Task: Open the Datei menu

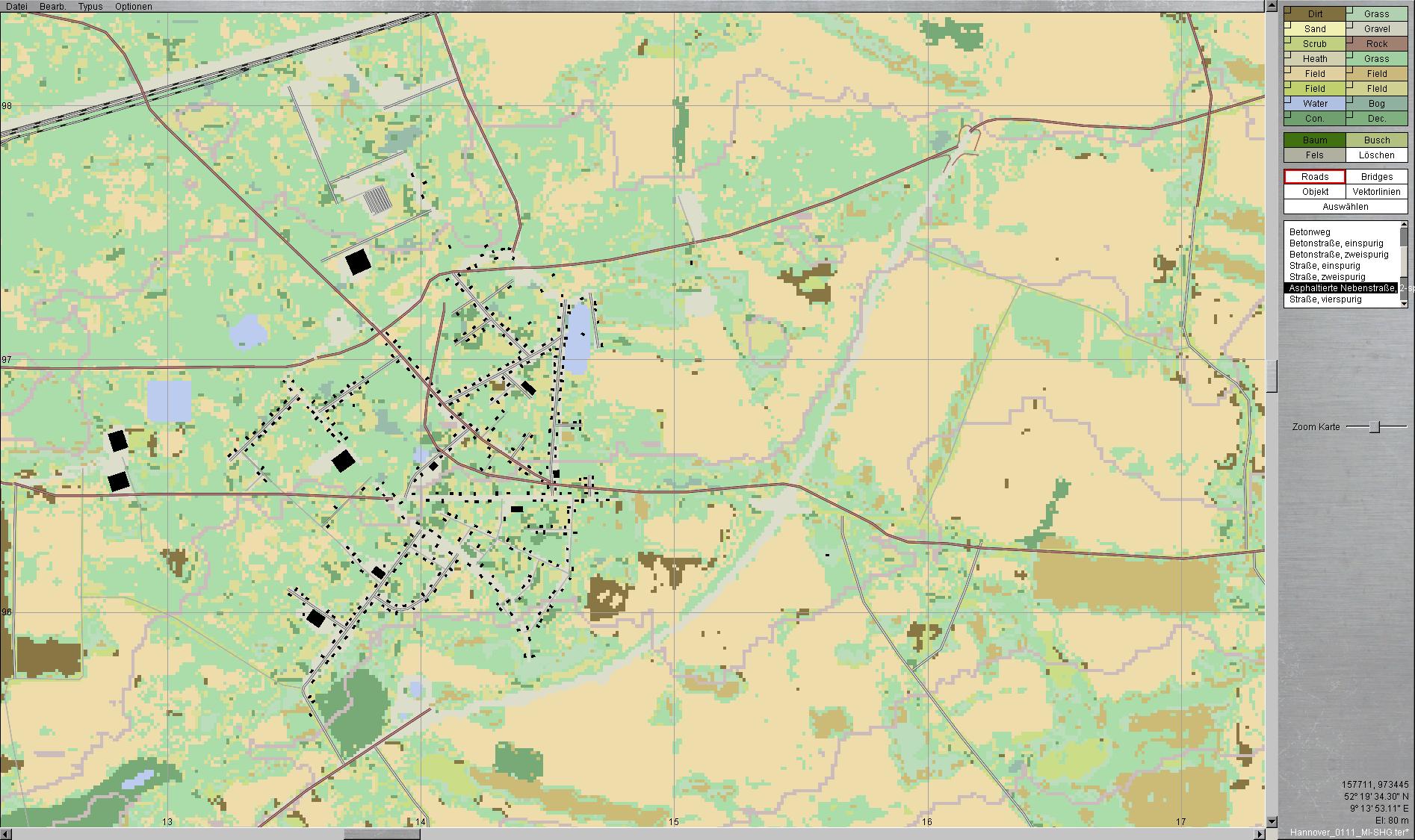Action: coord(16,7)
